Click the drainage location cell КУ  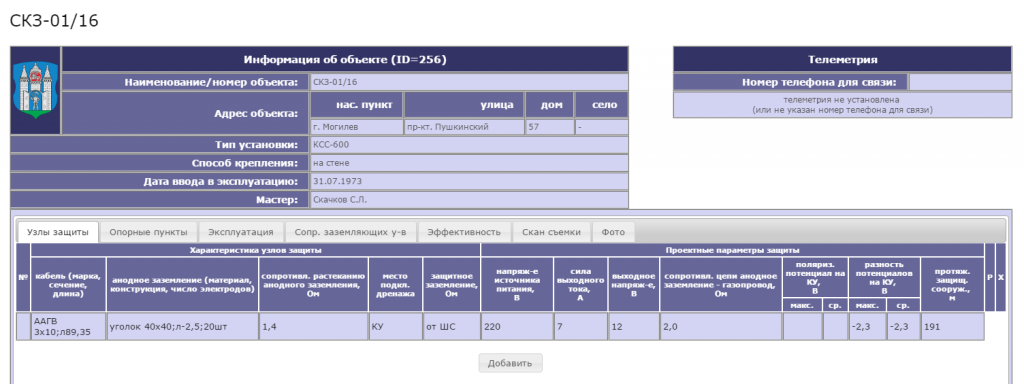click(x=395, y=327)
